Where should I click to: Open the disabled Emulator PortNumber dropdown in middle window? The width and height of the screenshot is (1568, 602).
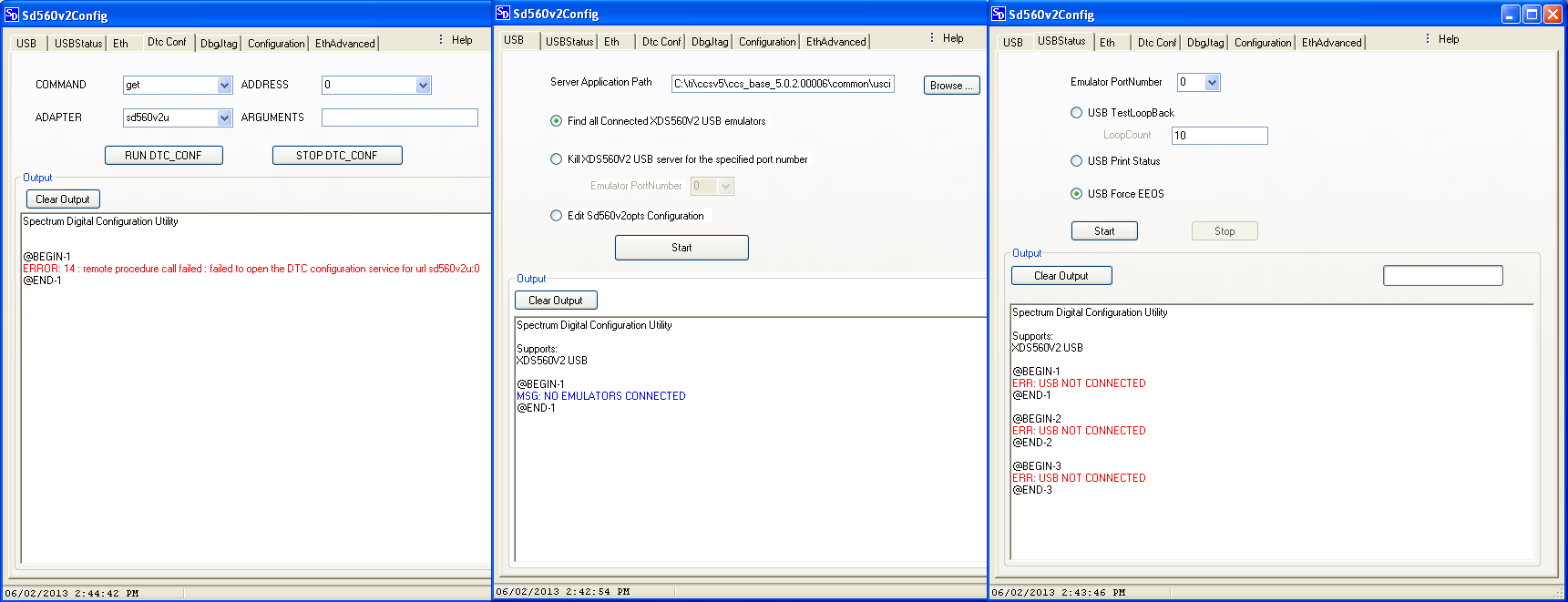tap(726, 187)
